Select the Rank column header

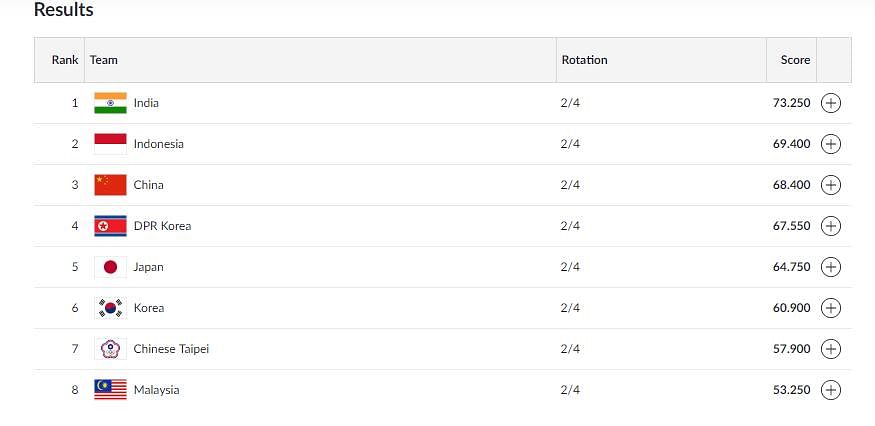(x=65, y=60)
